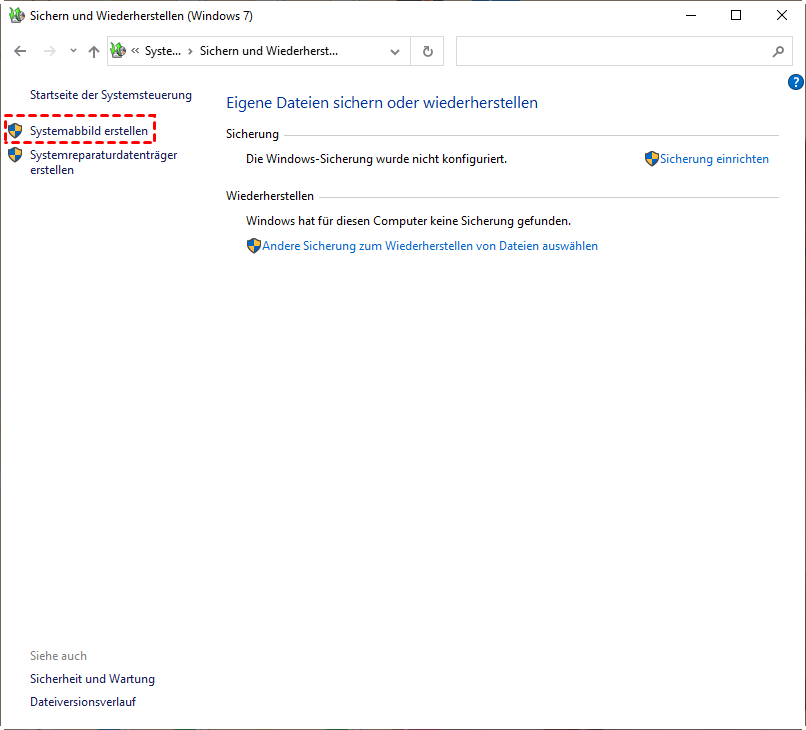
Task: Refresh the Sichern und Wiederherstellen page
Action: [427, 51]
